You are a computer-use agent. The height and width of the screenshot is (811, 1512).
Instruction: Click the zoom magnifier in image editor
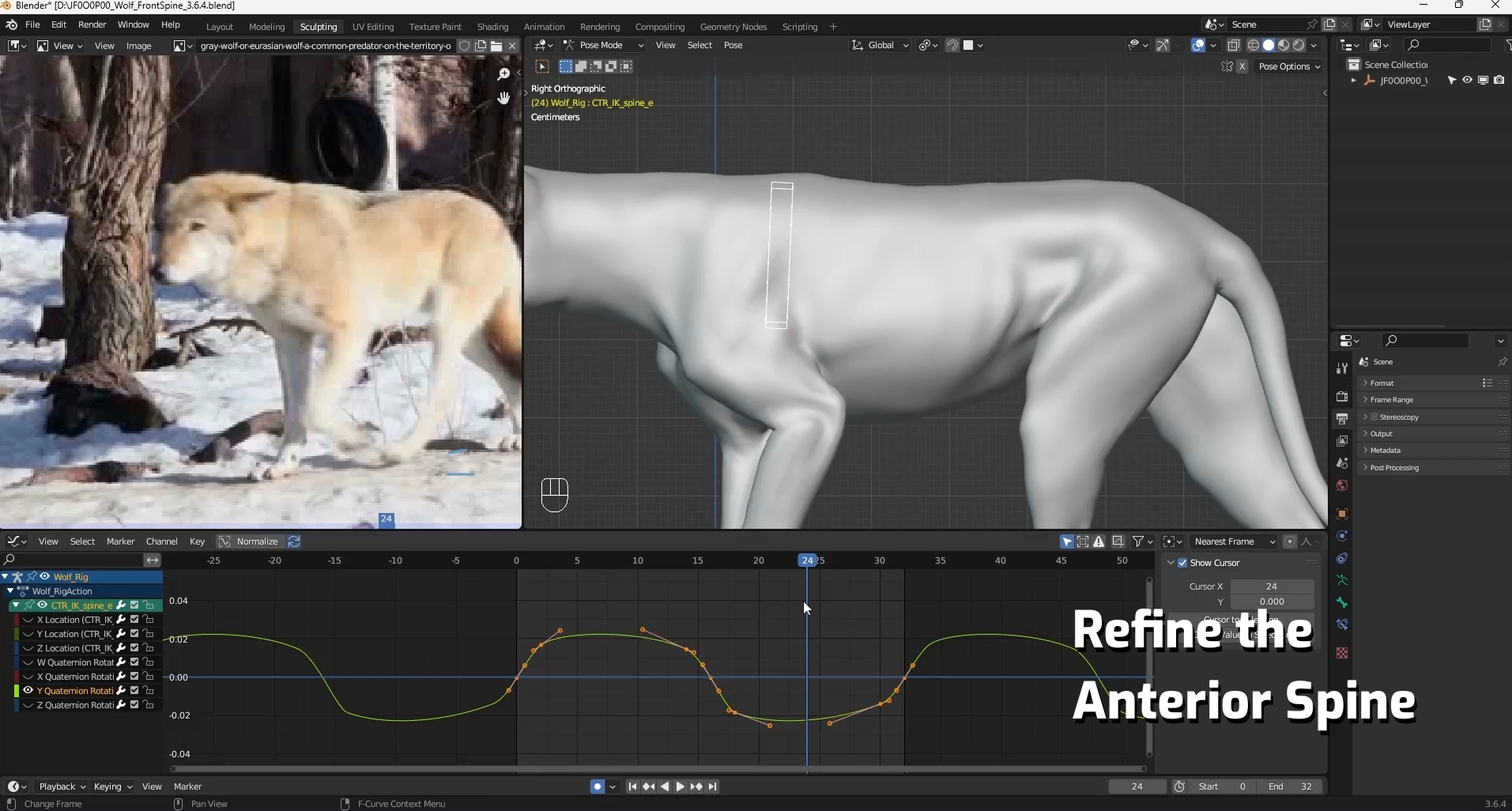pos(503,74)
